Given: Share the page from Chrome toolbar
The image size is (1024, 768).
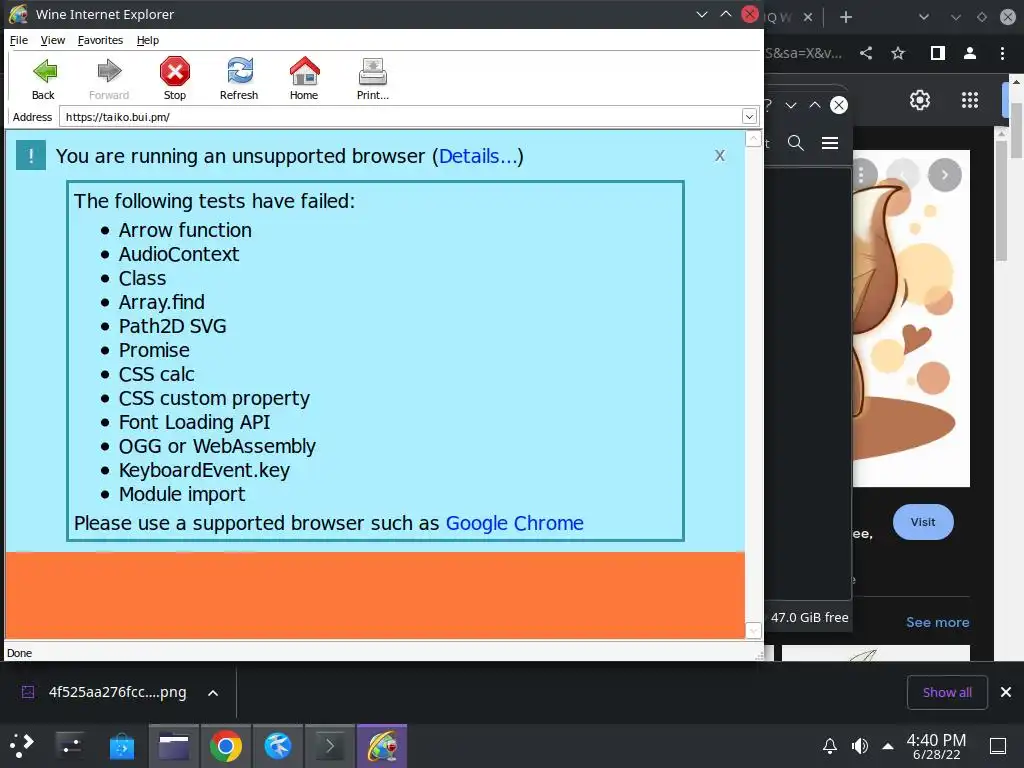Looking at the screenshot, I should (866, 53).
